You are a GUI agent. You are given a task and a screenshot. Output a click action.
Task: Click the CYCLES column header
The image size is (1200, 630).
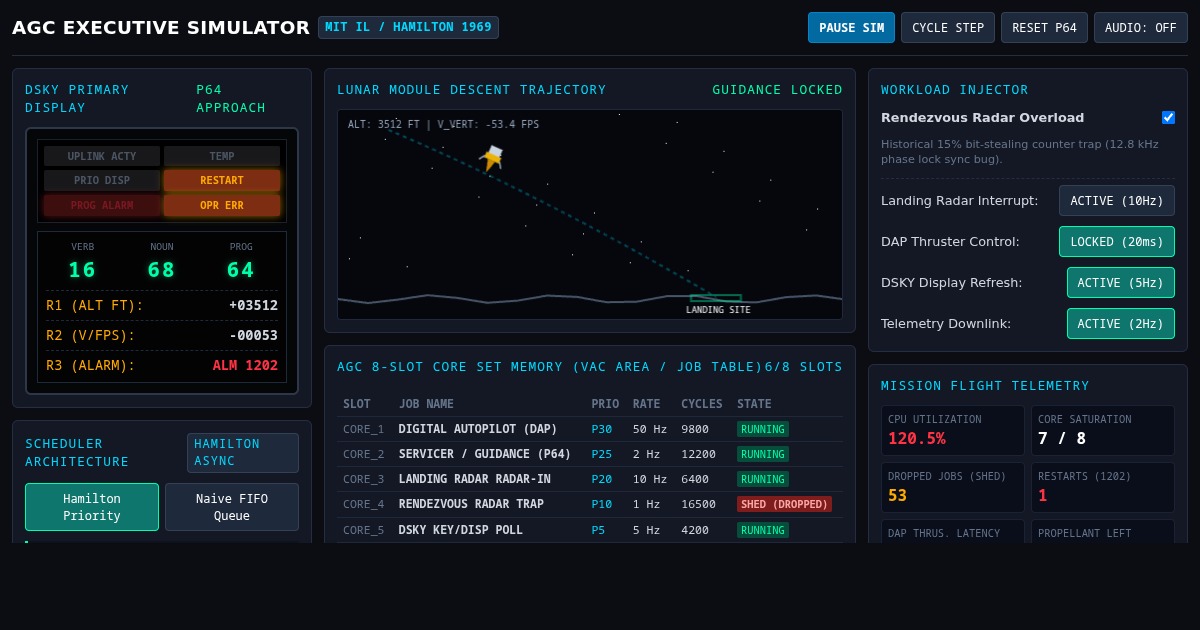(702, 404)
